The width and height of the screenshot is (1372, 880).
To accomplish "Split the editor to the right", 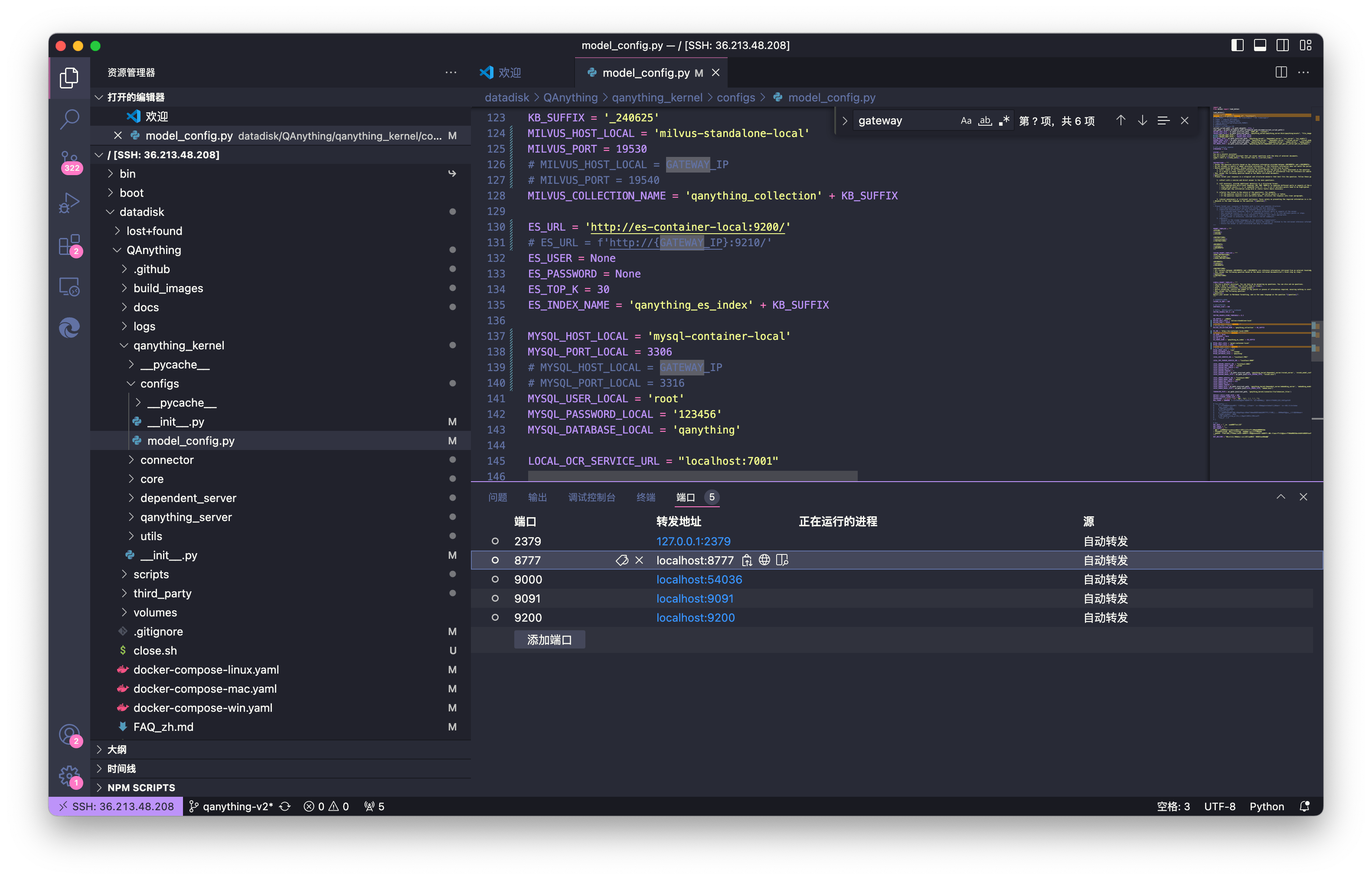I will coord(1281,72).
